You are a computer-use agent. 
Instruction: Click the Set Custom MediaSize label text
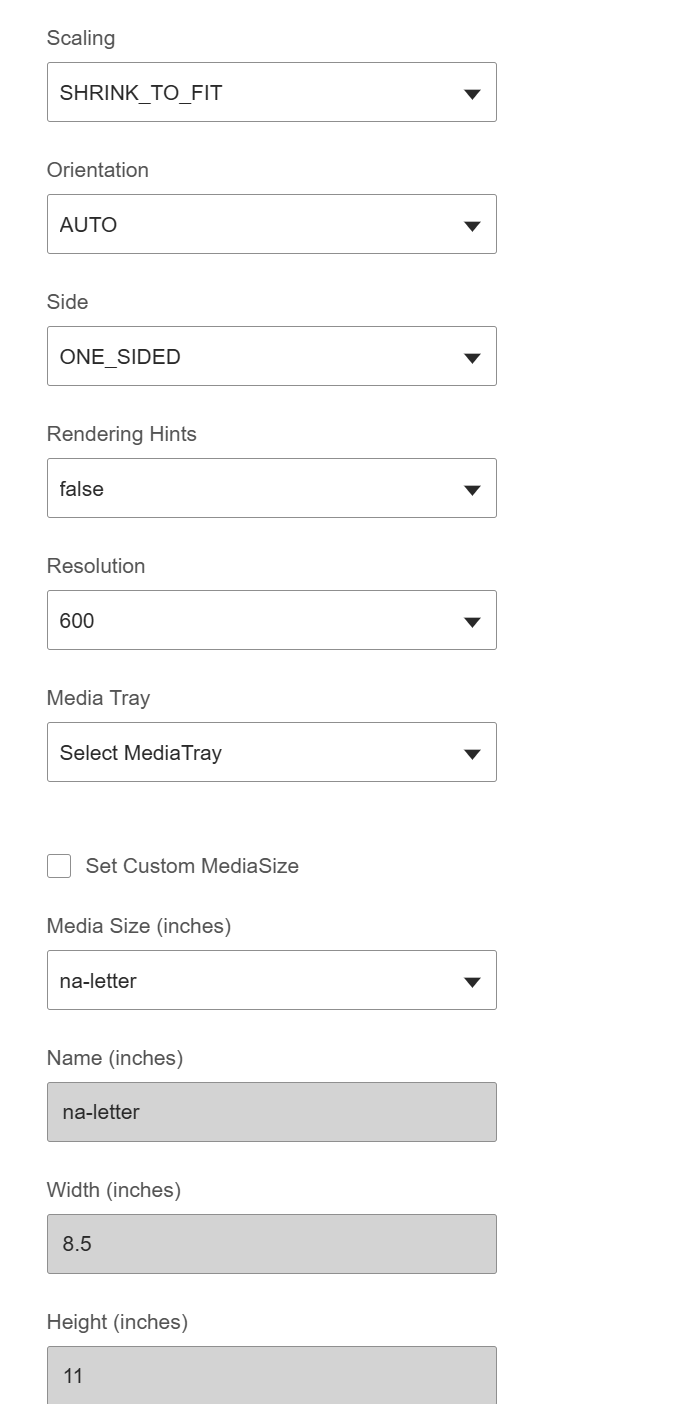[x=192, y=866]
